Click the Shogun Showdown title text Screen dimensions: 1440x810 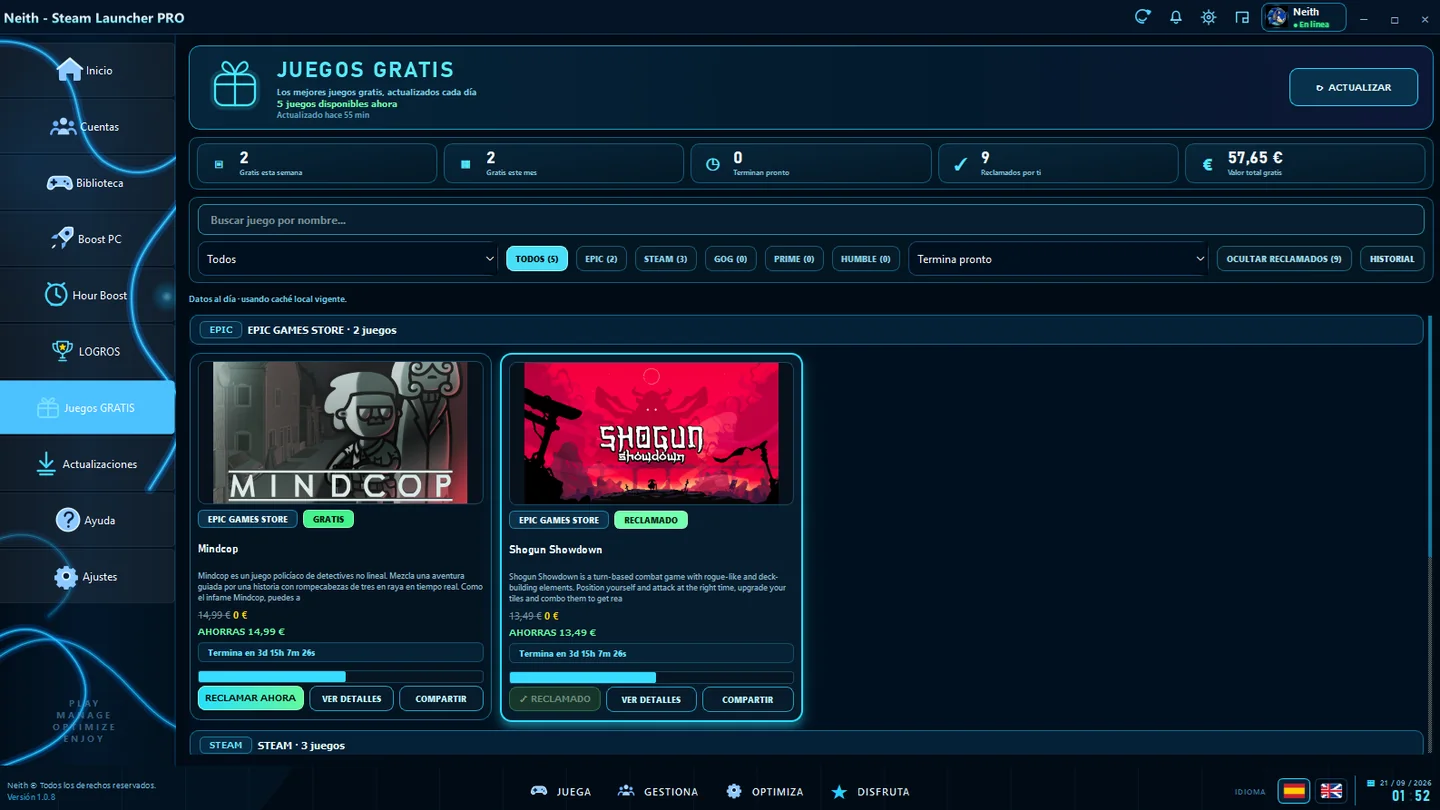(x=556, y=550)
